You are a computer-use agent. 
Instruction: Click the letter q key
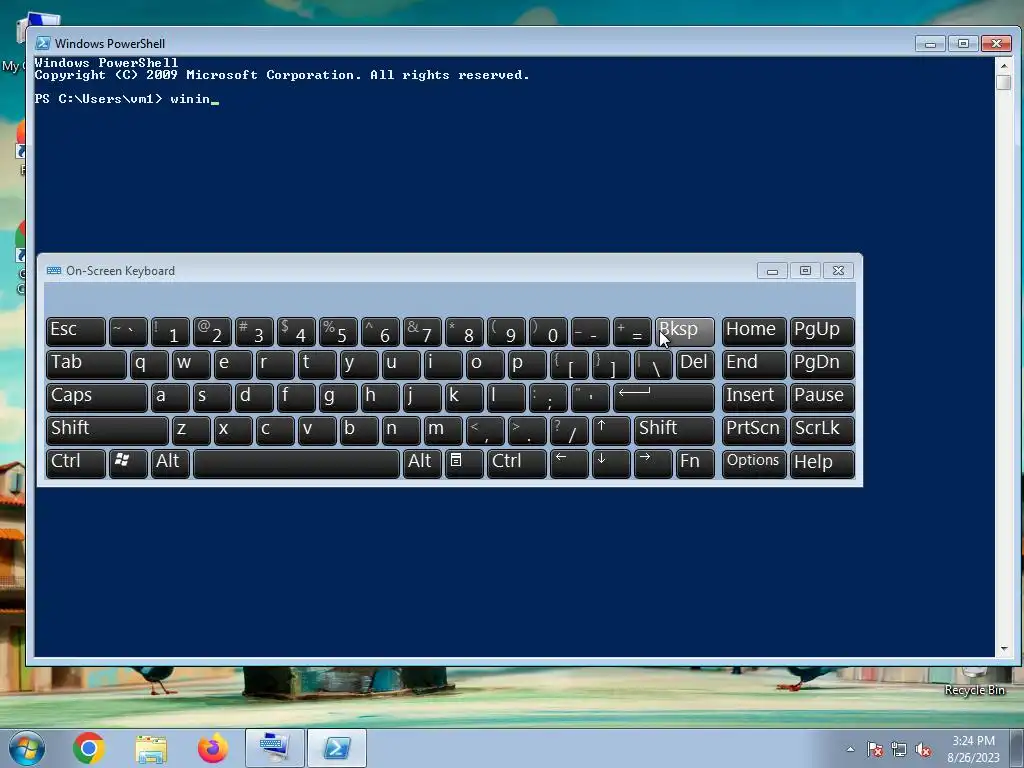tap(150, 364)
